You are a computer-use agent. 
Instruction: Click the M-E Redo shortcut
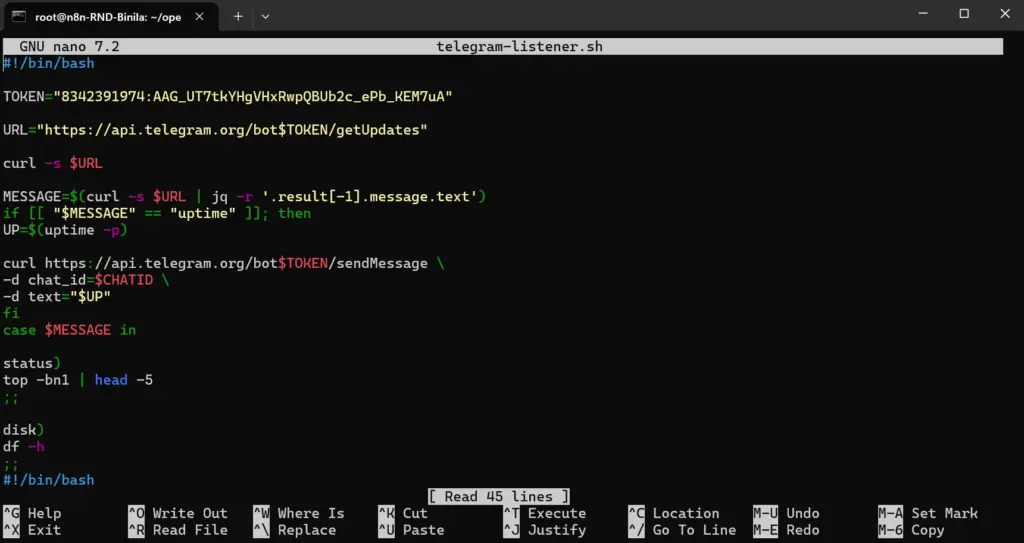pyautogui.click(x=786, y=530)
